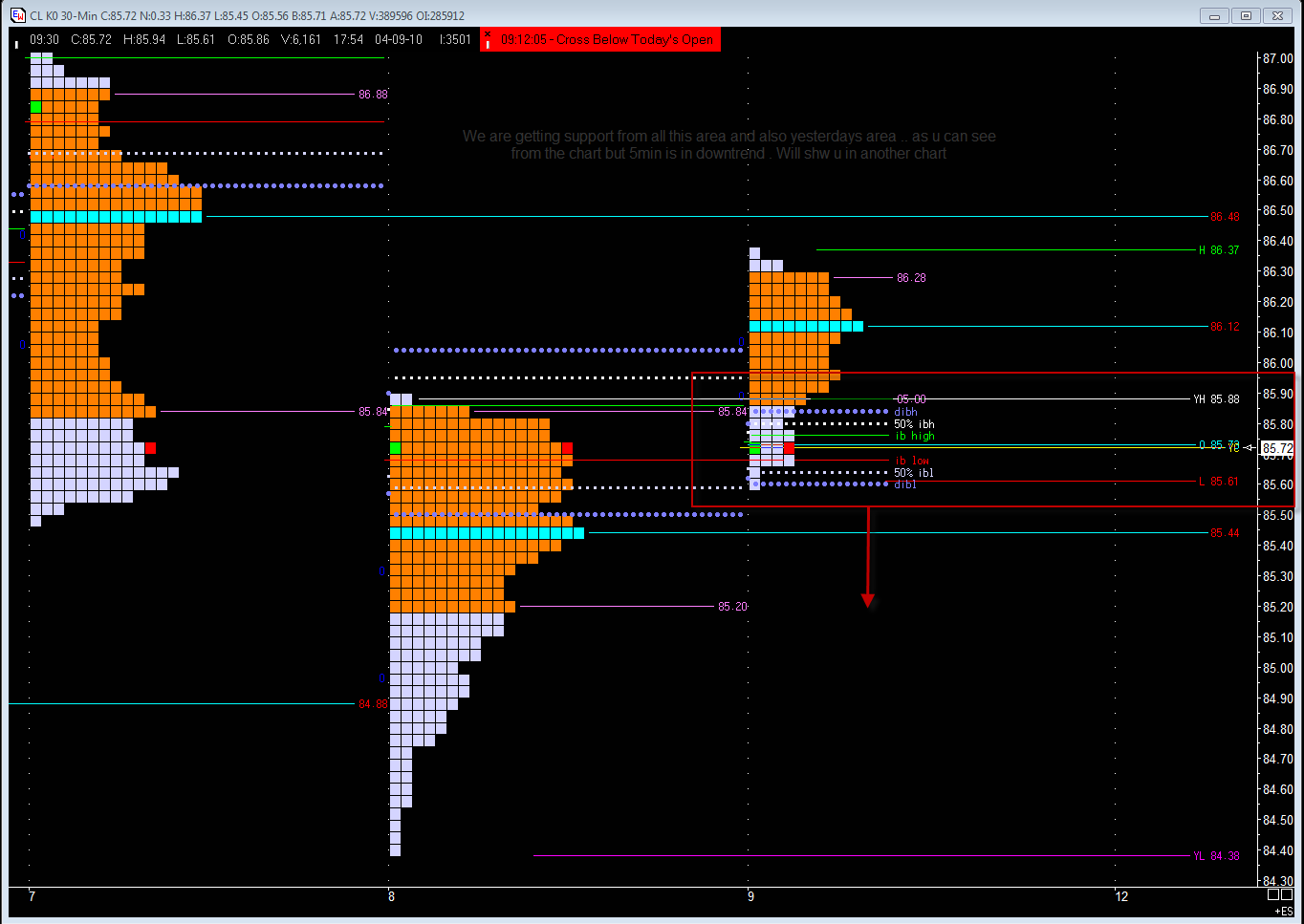The image size is (1304, 924).
Task: Select the YL 84.38 line label
Action: pyautogui.click(x=1216, y=856)
